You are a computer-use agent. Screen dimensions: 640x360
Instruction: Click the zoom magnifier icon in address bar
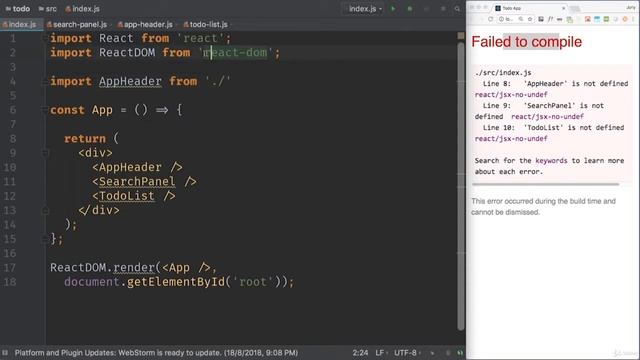point(521,19)
